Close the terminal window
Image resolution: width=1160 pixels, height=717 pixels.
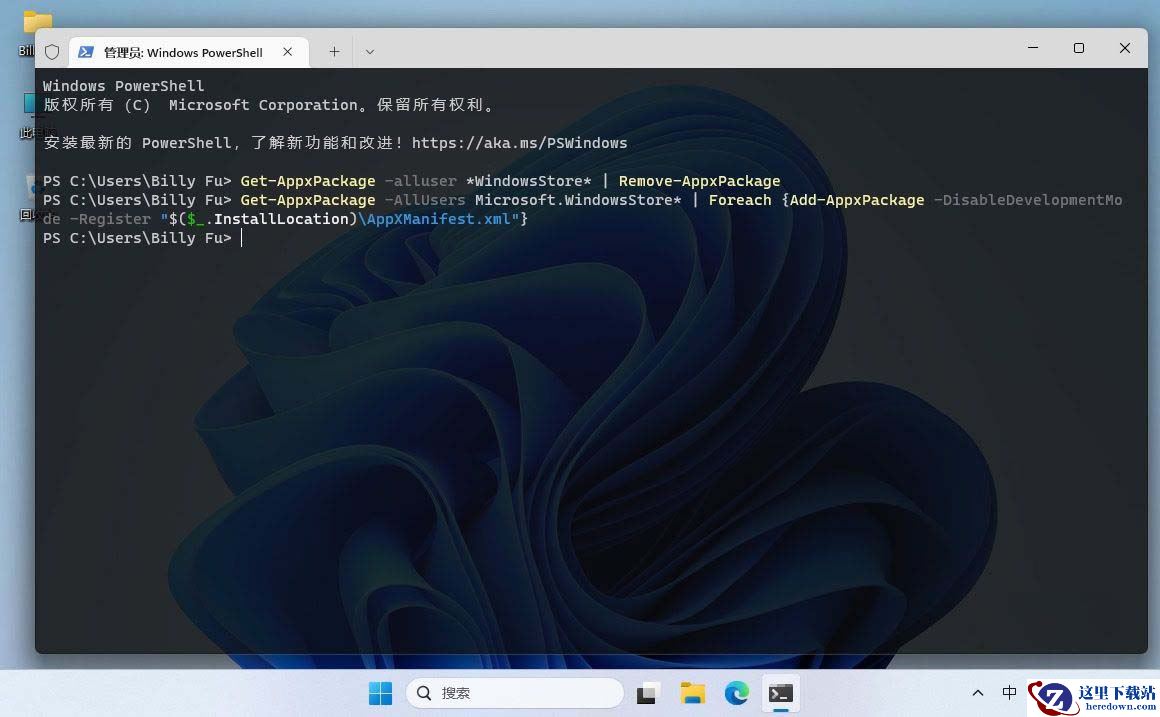[1124, 48]
